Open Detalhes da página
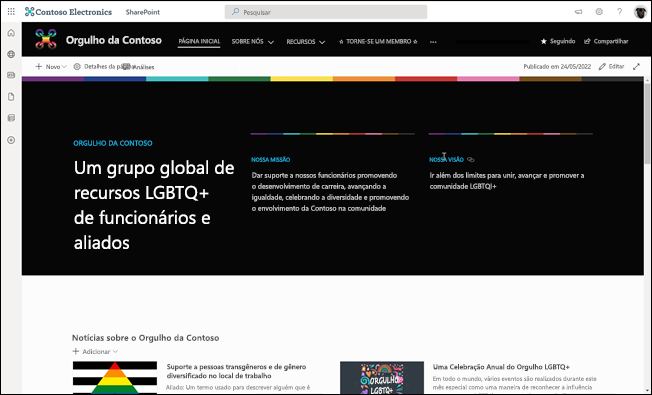 tap(102, 67)
